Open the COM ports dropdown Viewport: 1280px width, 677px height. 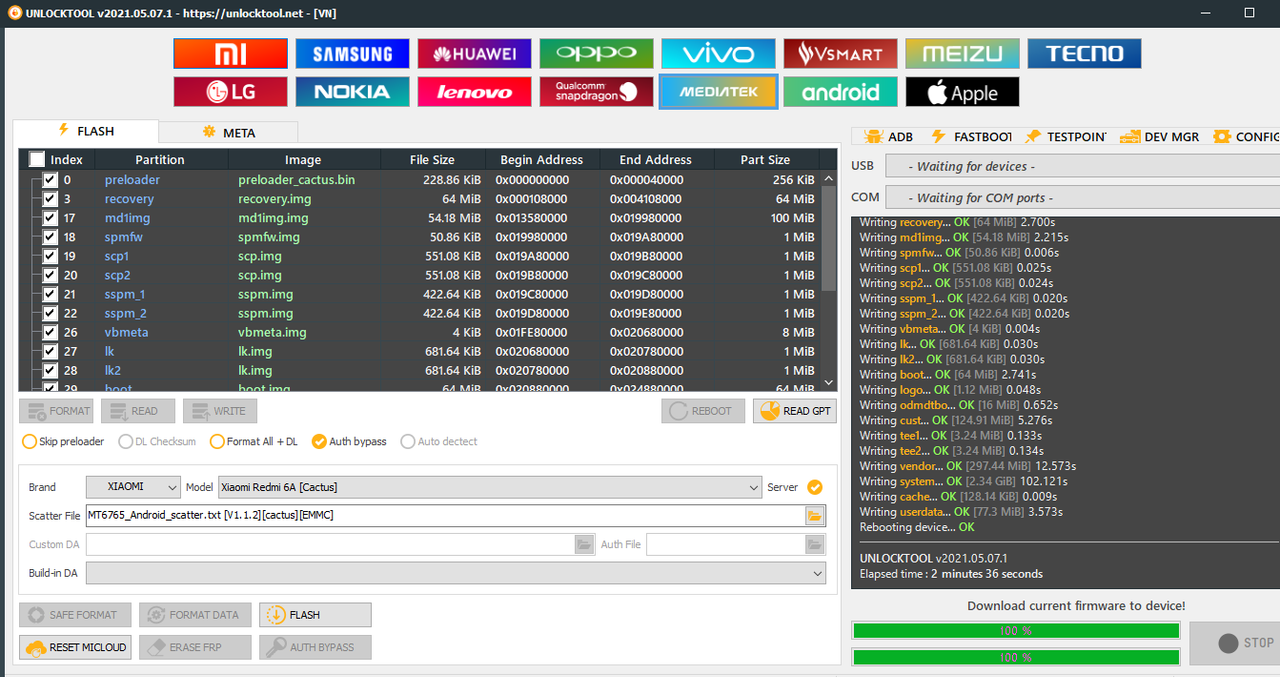[1082, 198]
